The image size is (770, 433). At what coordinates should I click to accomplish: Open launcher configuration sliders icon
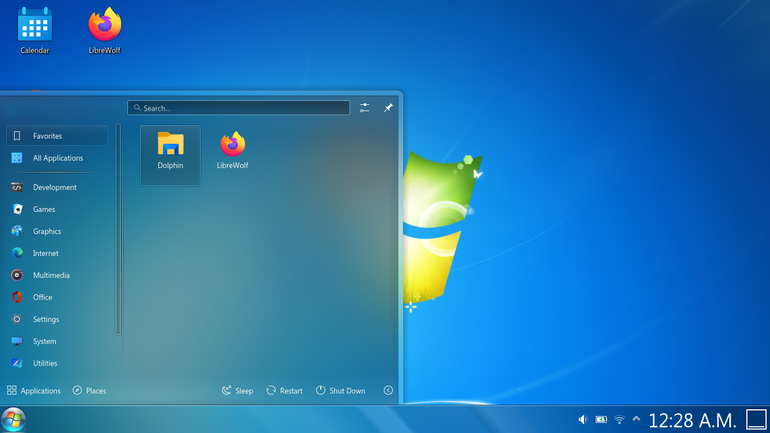[x=364, y=108]
